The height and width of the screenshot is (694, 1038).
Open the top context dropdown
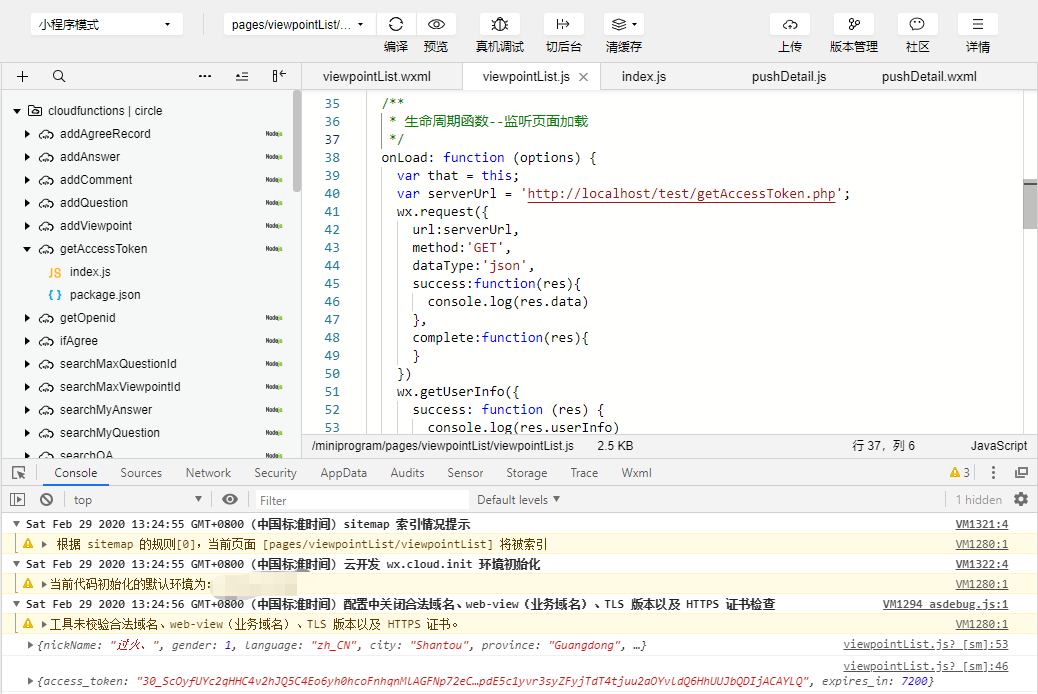[x=137, y=500]
